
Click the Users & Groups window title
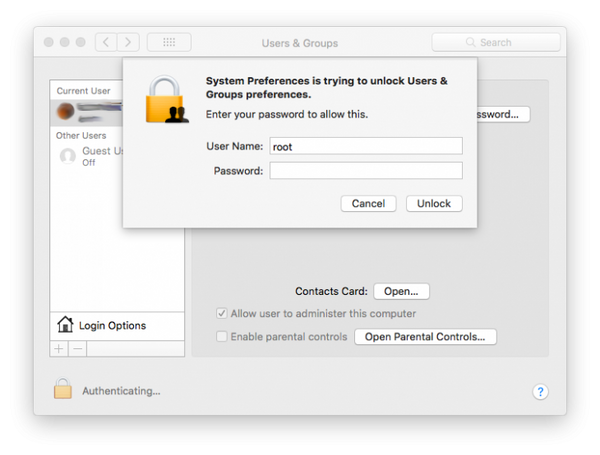(300, 43)
